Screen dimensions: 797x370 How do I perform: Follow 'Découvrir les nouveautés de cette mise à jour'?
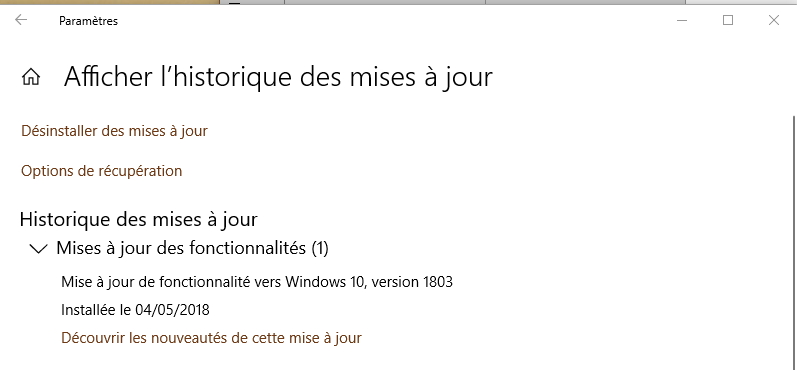(211, 337)
